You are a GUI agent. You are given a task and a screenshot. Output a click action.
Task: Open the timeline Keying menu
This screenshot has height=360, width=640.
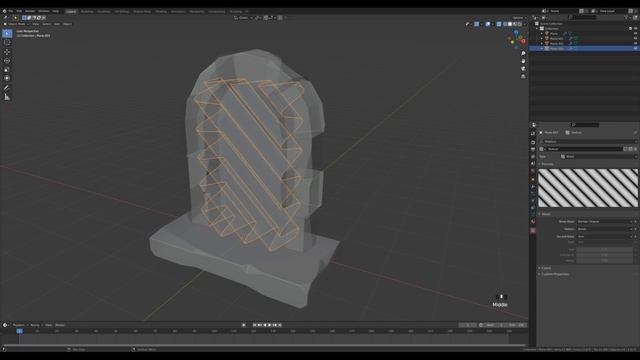tap(36, 325)
